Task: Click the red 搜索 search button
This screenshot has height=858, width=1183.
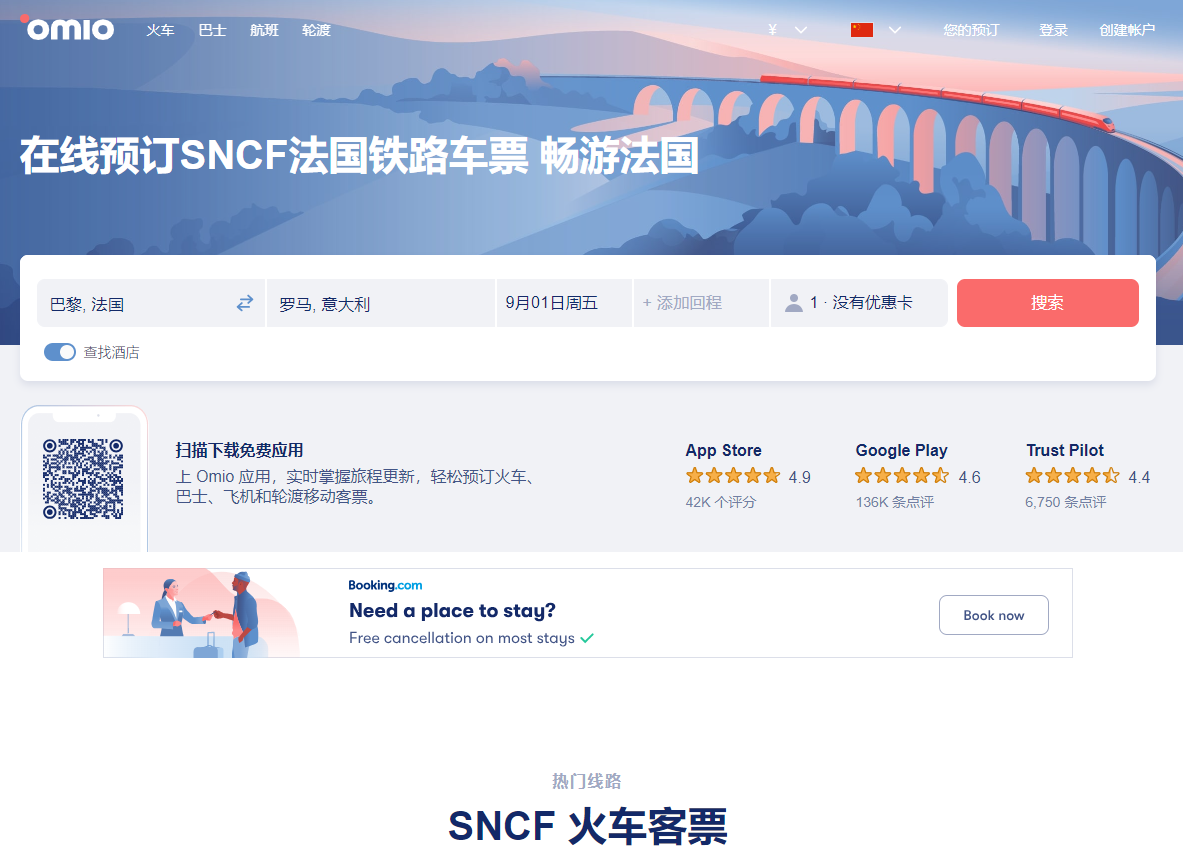Action: (x=1047, y=303)
